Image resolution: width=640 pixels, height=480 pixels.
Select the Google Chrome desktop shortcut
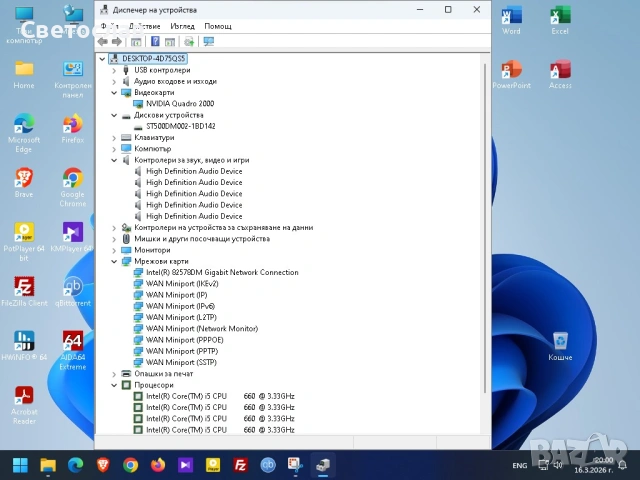click(x=73, y=188)
